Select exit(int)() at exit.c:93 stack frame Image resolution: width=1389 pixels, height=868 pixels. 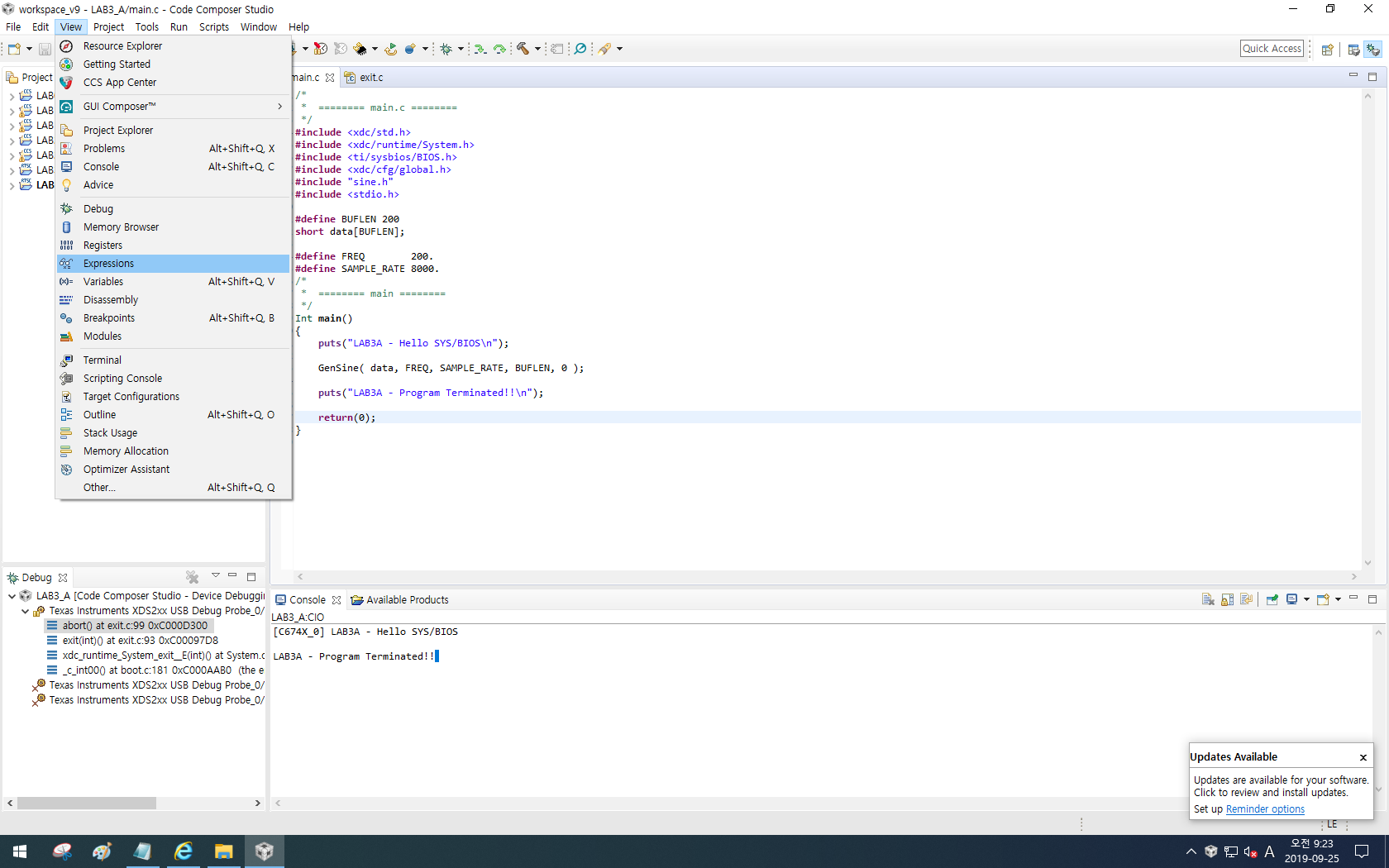click(x=133, y=641)
